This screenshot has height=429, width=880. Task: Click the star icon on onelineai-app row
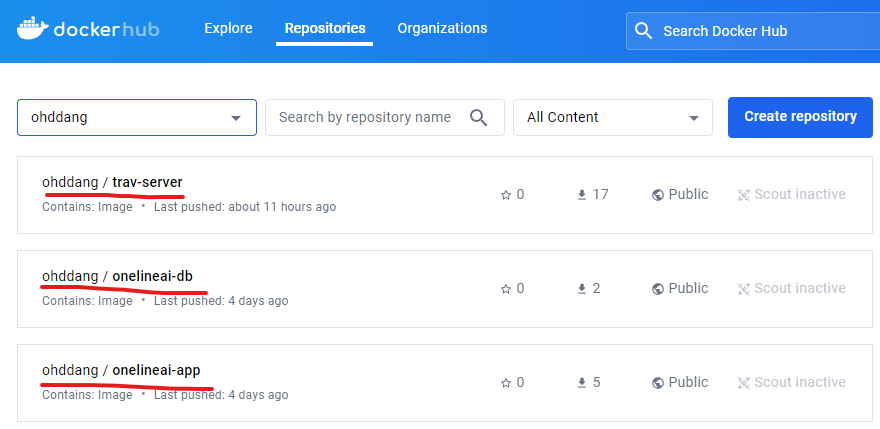506,383
